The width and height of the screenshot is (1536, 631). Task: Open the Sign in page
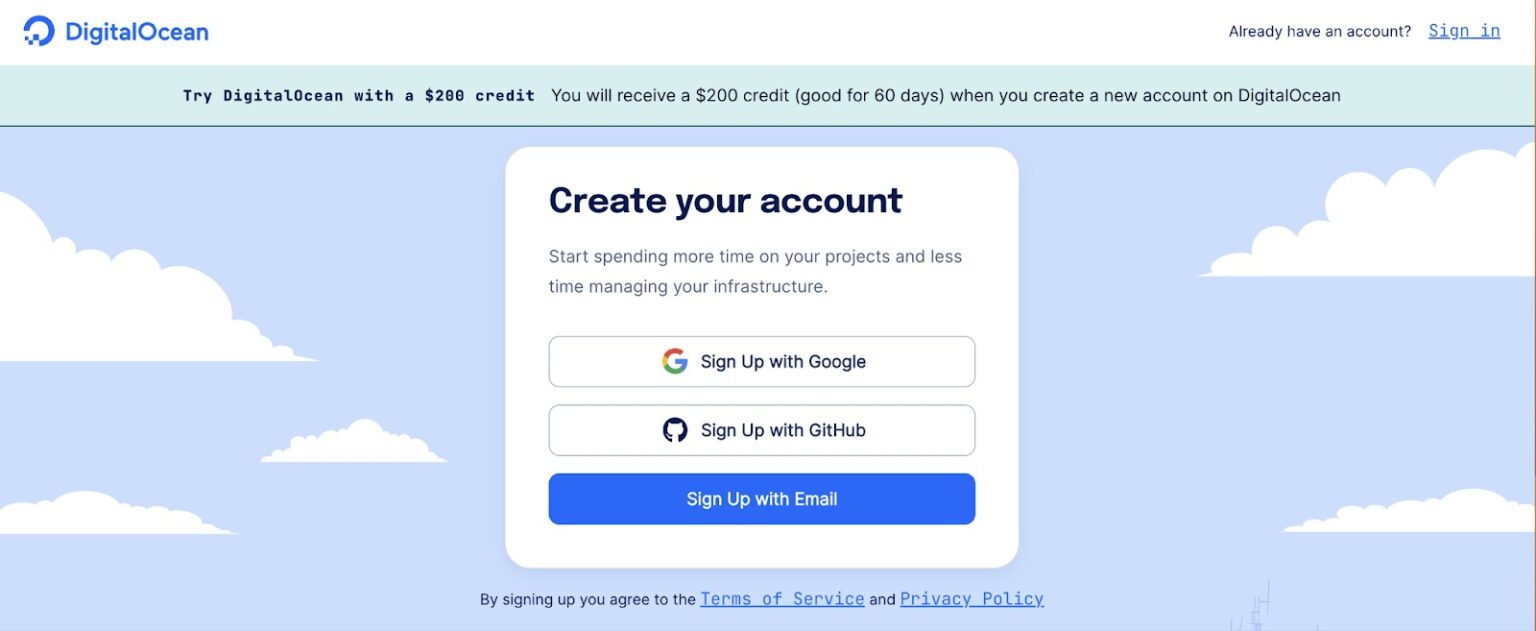pyautogui.click(x=1463, y=31)
